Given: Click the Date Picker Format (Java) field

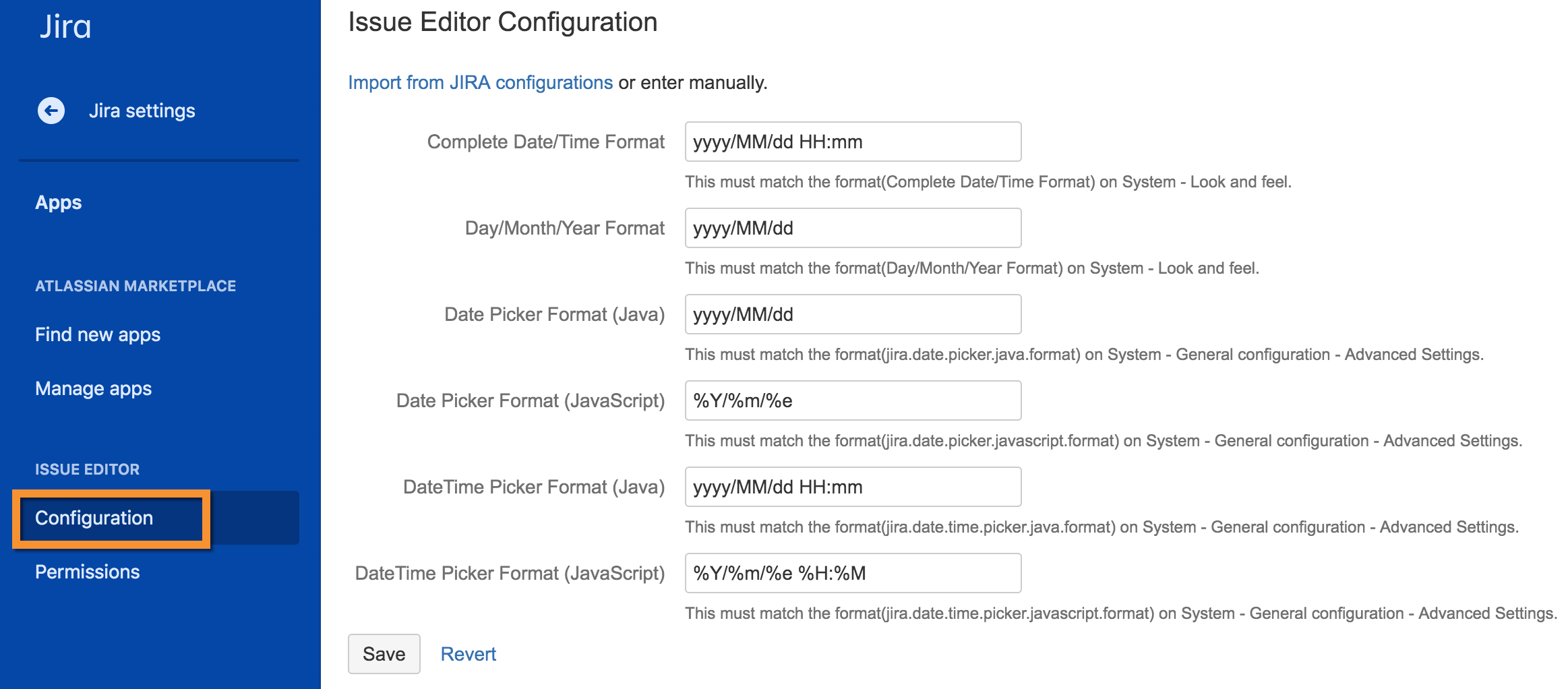Looking at the screenshot, I should pyautogui.click(x=853, y=314).
